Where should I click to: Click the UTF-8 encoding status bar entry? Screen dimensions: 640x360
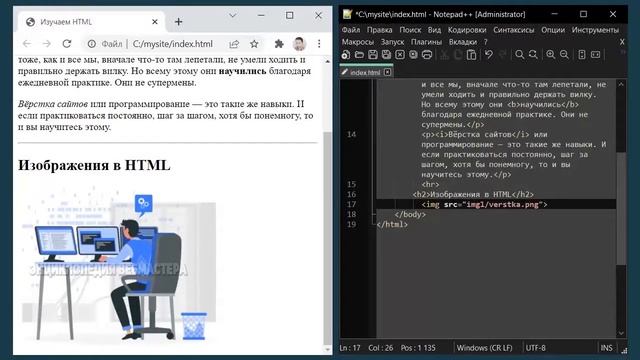click(536, 348)
